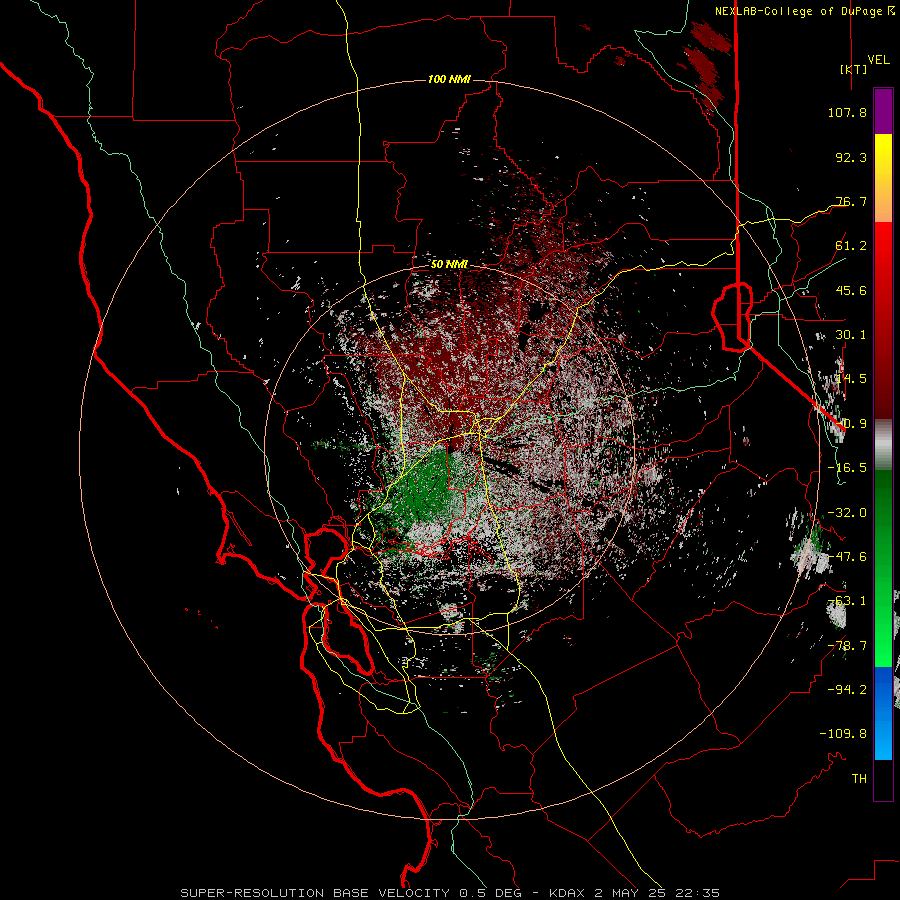
Task: Click the TH legend label
Action: coord(859,779)
